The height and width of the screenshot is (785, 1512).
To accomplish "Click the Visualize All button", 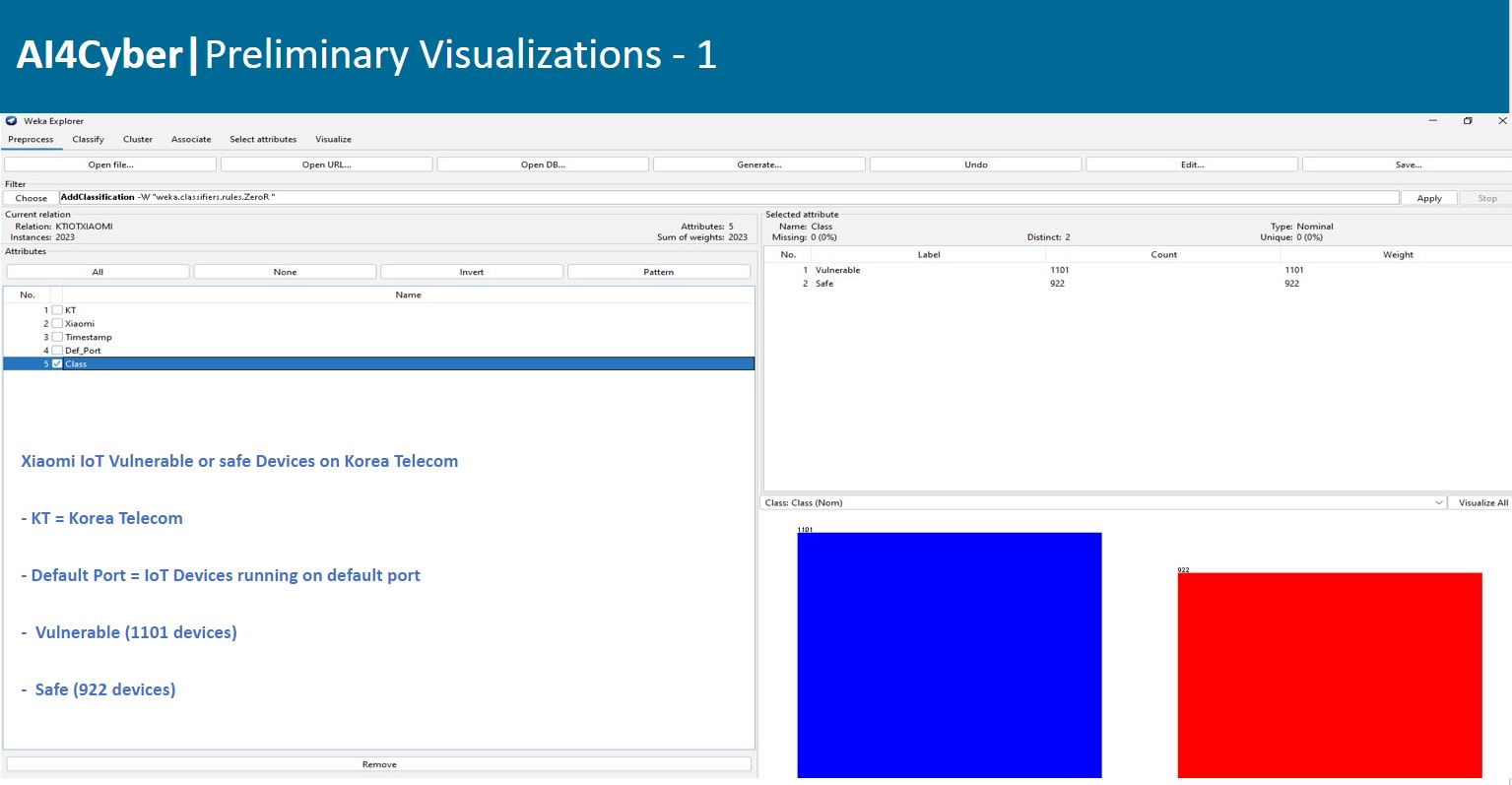I will coord(1482,502).
